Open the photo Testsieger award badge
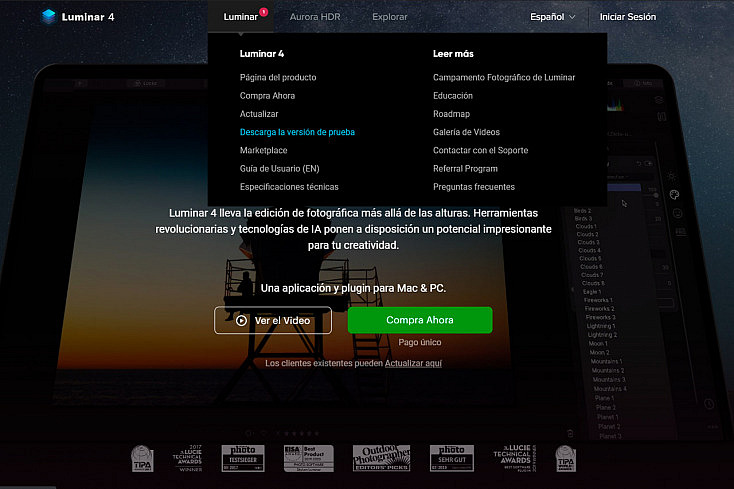Screen dimensions: 734x489 coord(243,458)
